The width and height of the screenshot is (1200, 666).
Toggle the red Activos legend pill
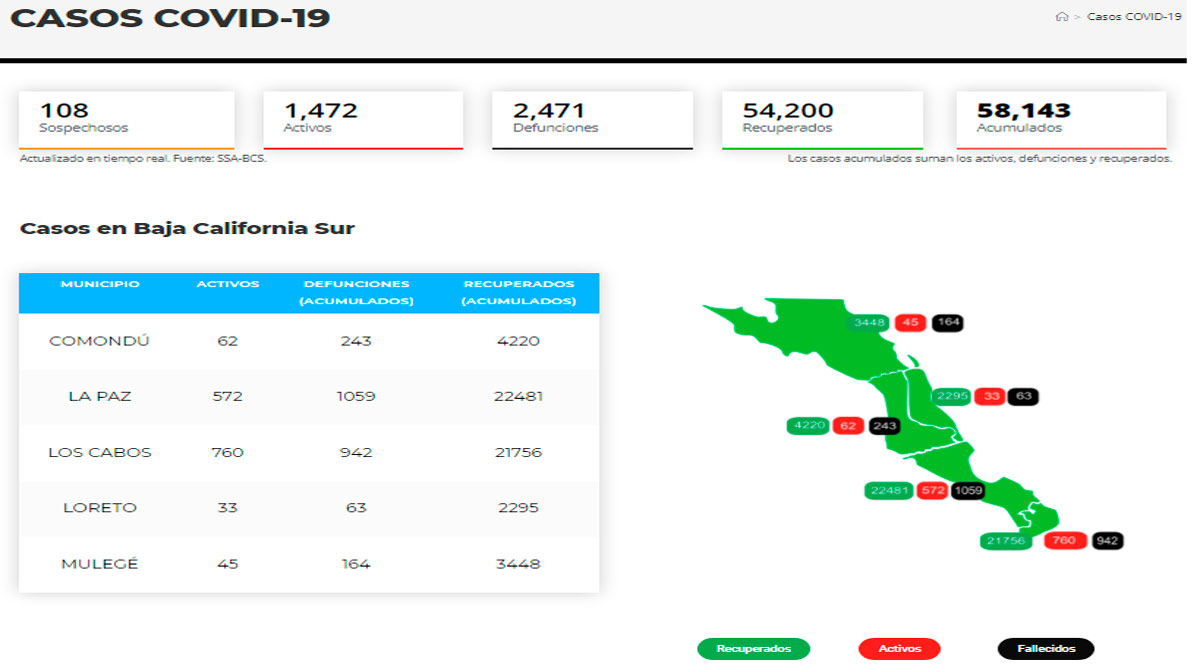click(x=899, y=649)
